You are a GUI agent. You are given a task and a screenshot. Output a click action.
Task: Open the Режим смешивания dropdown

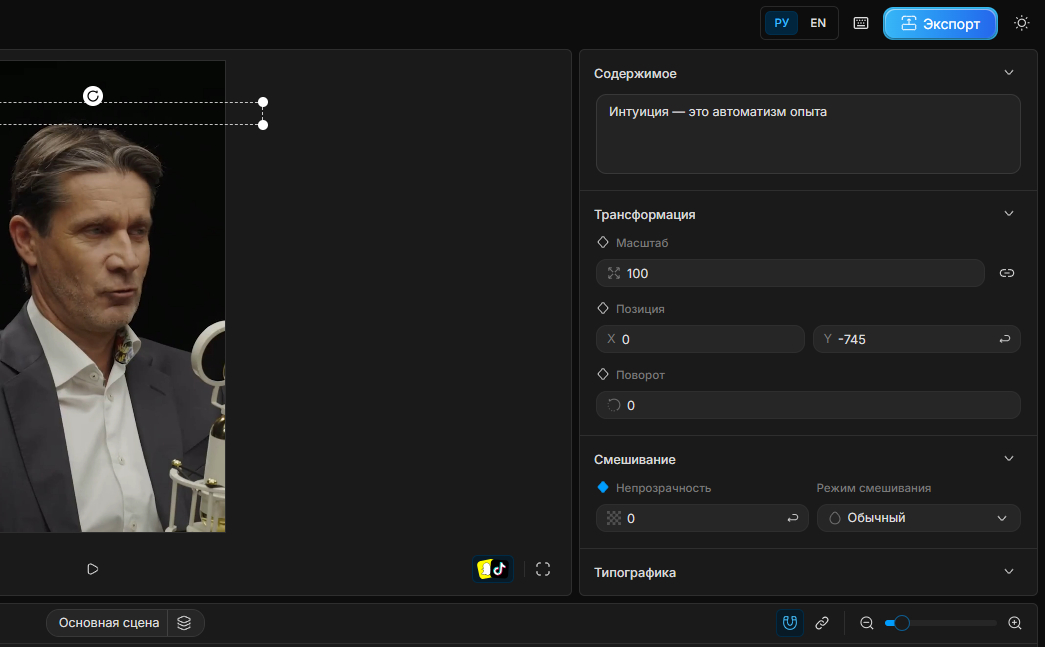point(918,518)
